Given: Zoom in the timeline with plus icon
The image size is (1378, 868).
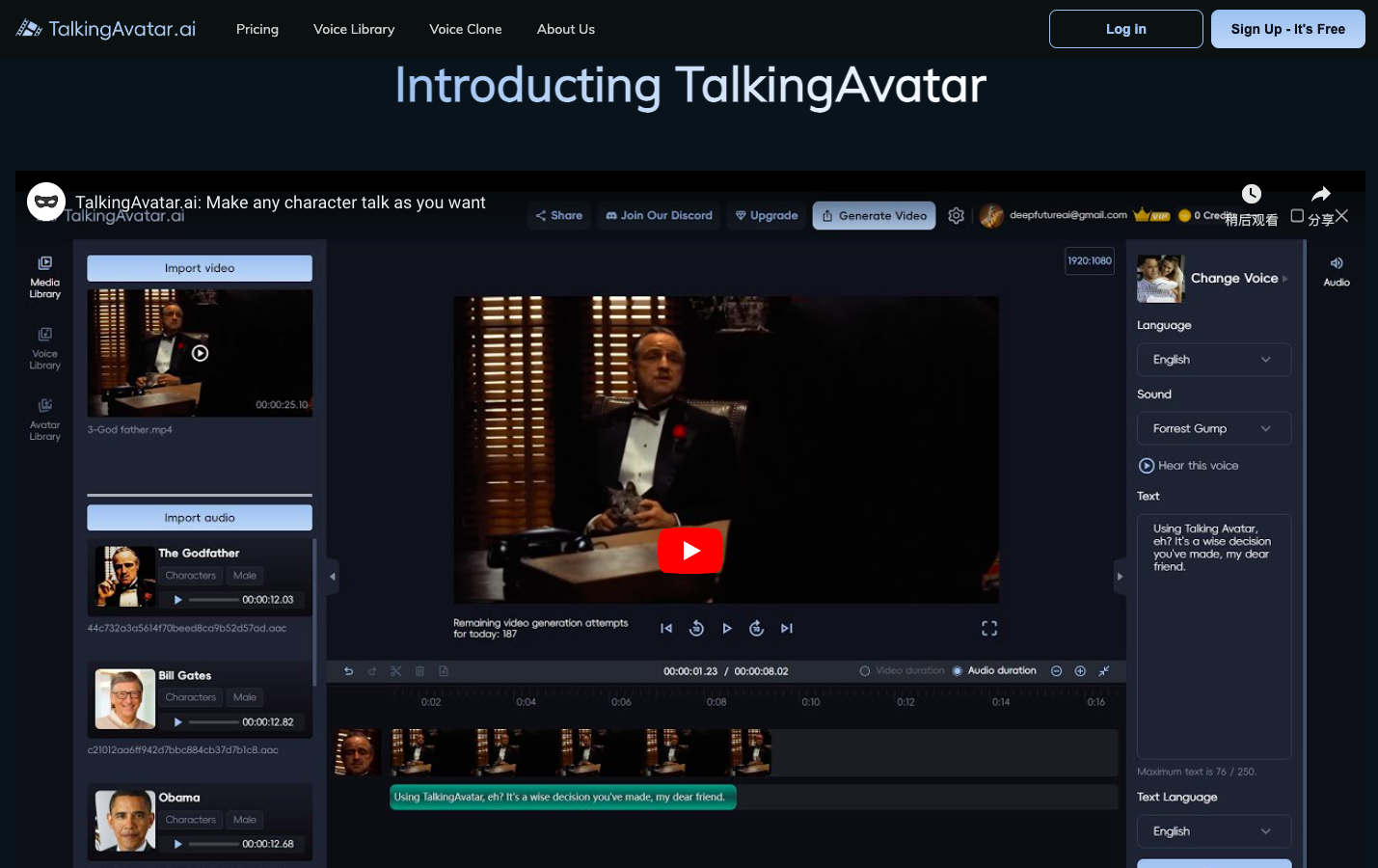Looking at the screenshot, I should (x=1080, y=671).
